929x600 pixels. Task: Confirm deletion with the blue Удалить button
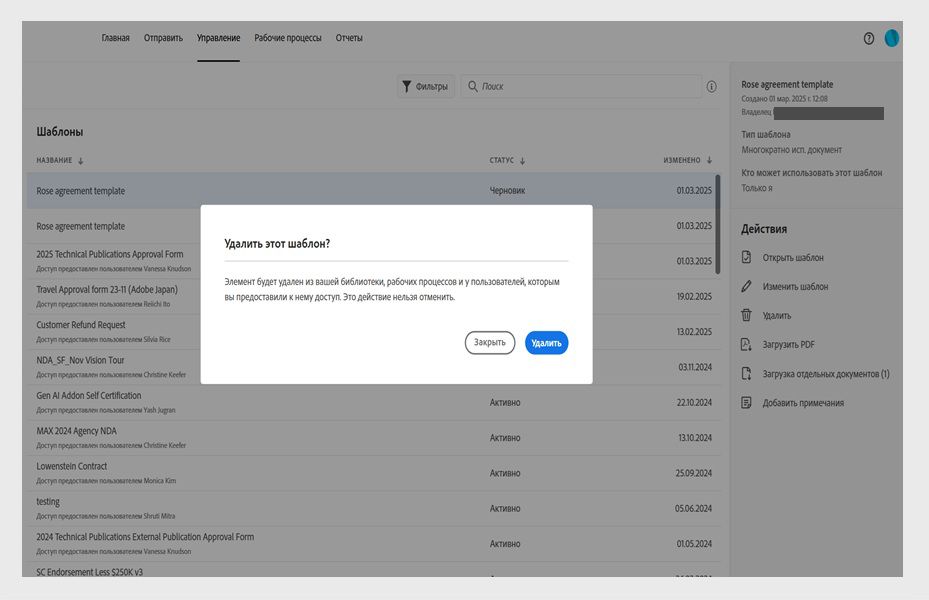point(546,343)
